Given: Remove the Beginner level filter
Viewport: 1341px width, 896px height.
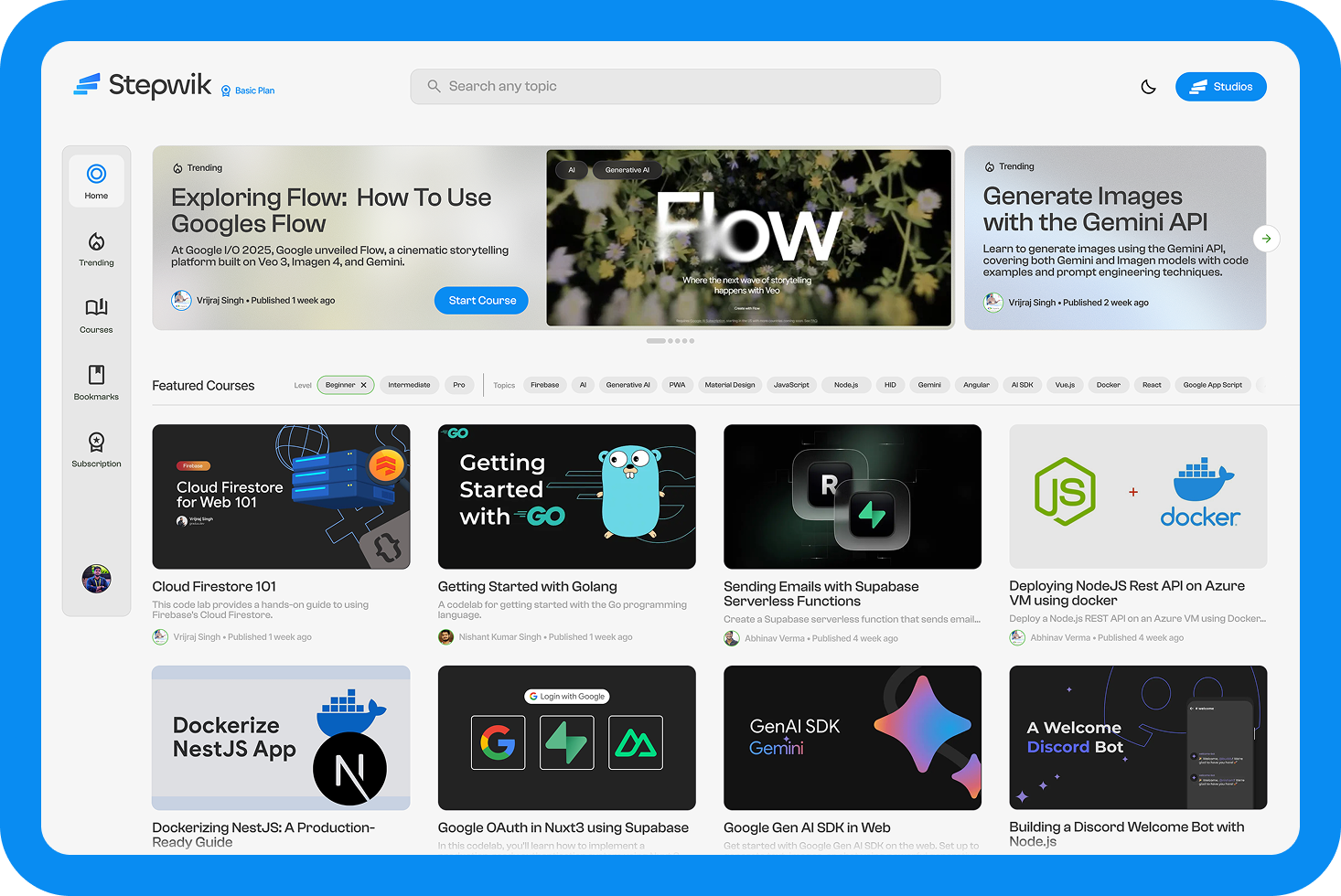Looking at the screenshot, I should click(363, 385).
